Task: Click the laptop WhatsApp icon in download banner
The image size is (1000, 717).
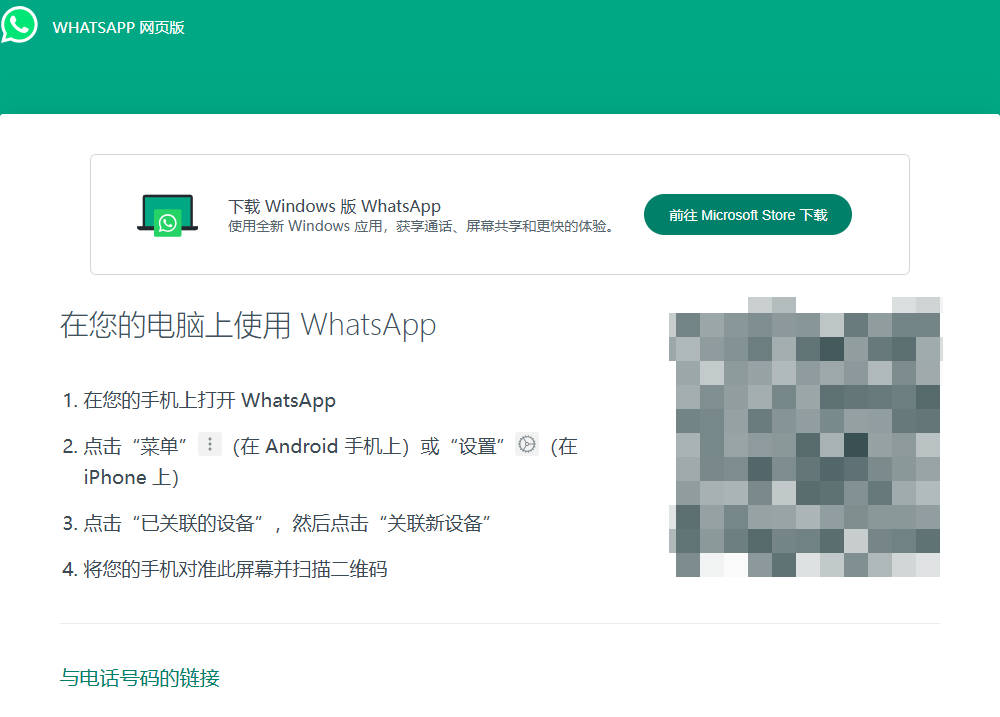Action: (x=167, y=215)
